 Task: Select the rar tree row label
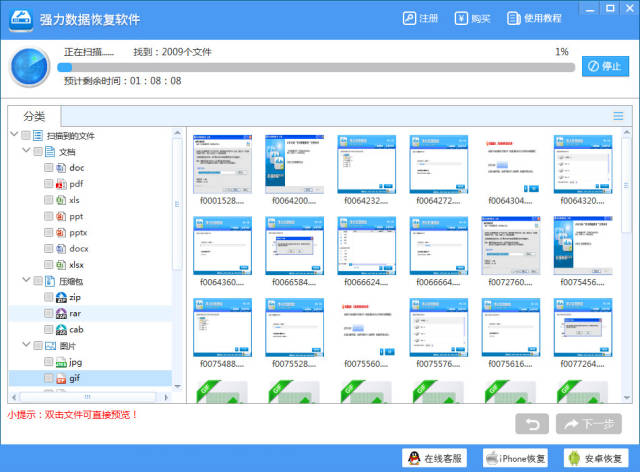point(75,314)
